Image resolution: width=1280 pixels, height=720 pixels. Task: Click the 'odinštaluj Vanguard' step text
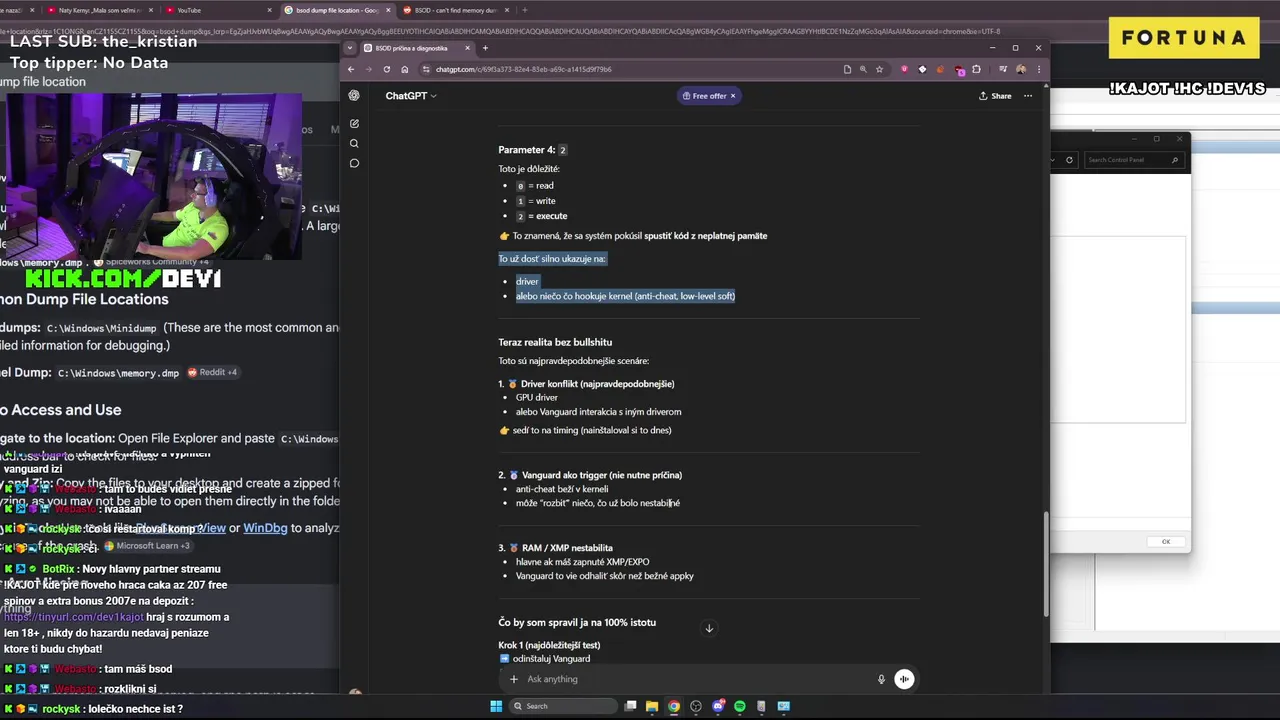tap(551, 658)
